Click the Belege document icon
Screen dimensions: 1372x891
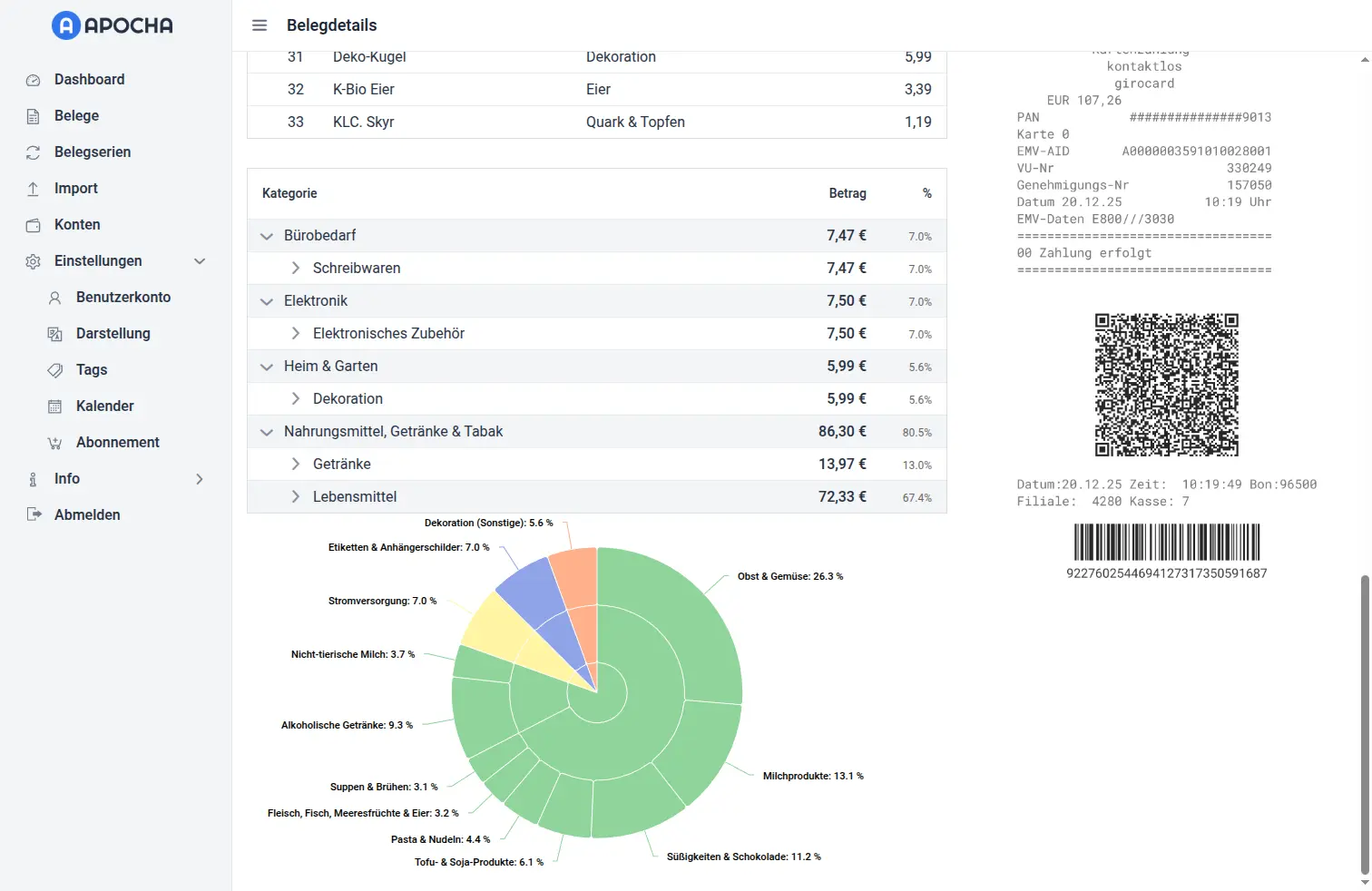click(34, 116)
